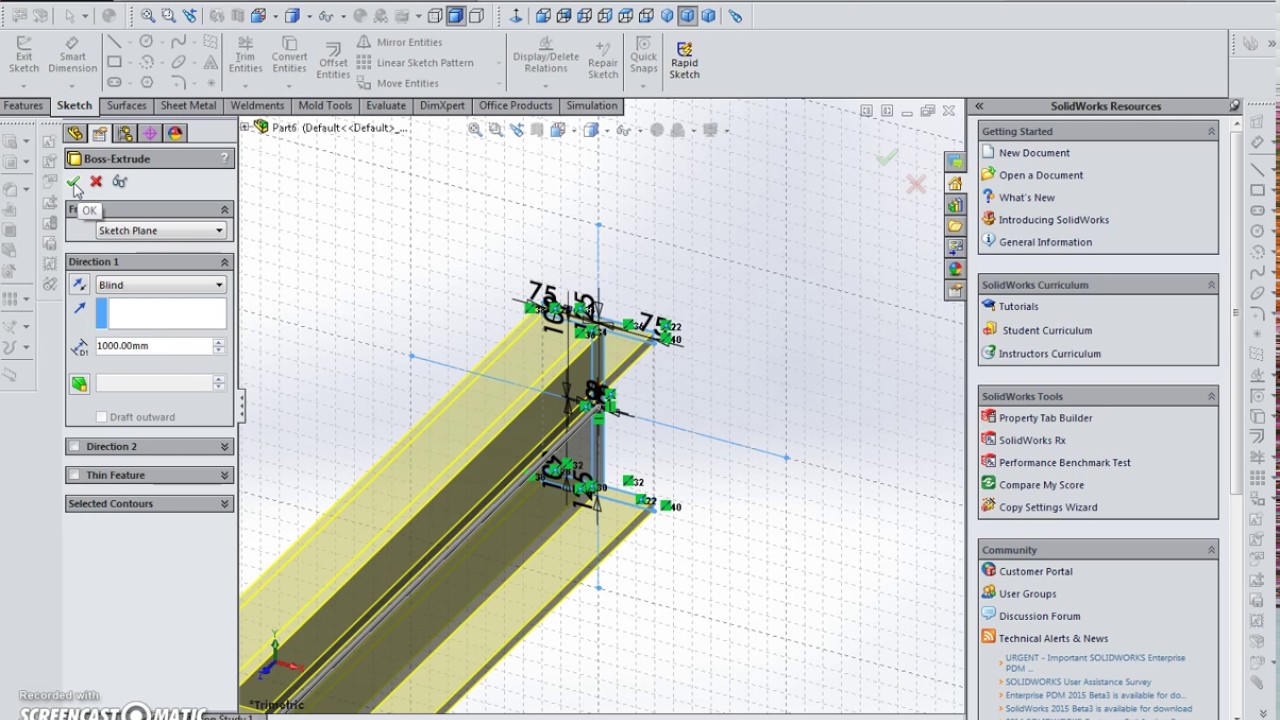
Task: Collapse the Getting Started group
Action: pos(1211,131)
